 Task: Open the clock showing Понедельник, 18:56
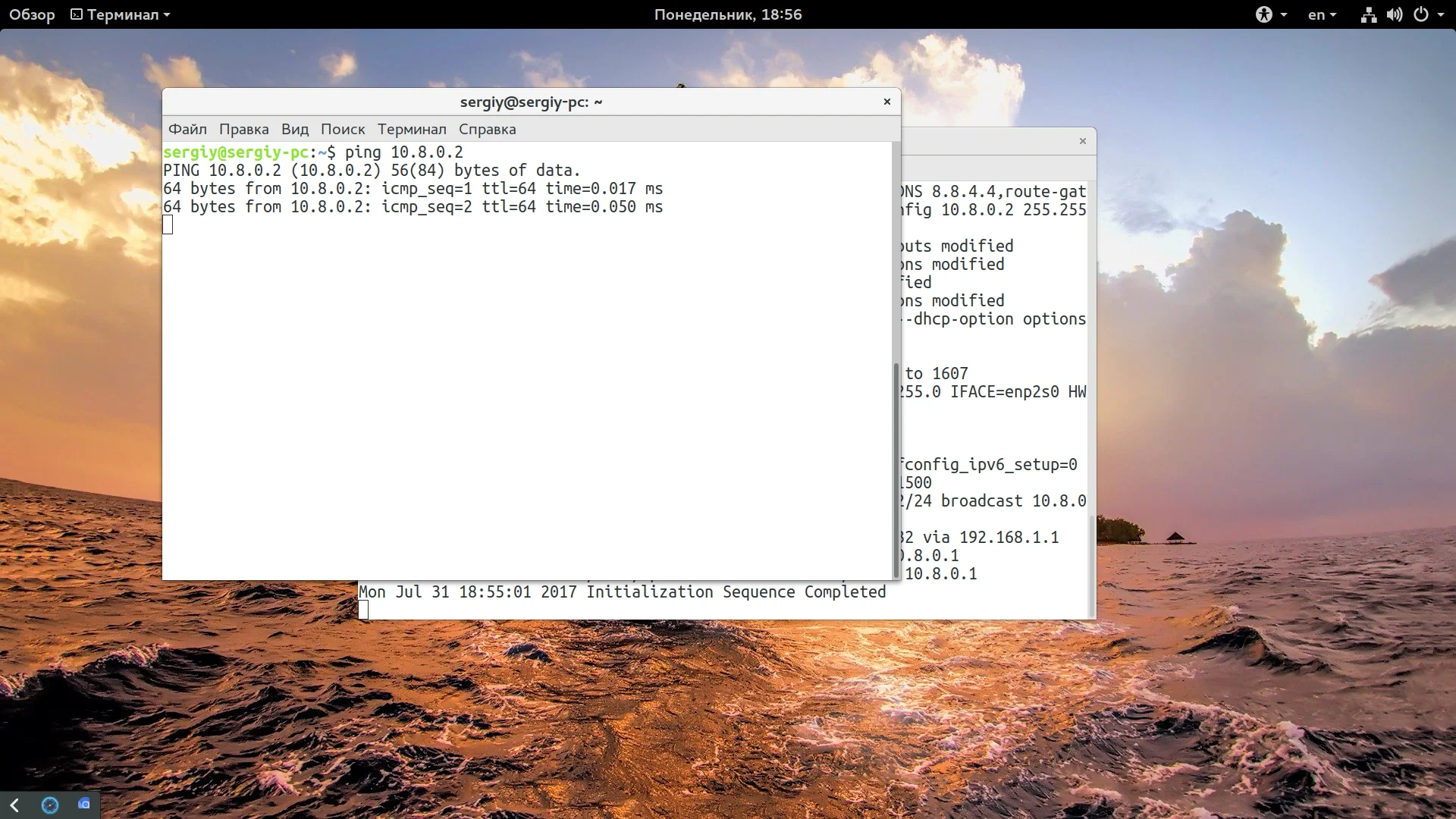coord(727,14)
